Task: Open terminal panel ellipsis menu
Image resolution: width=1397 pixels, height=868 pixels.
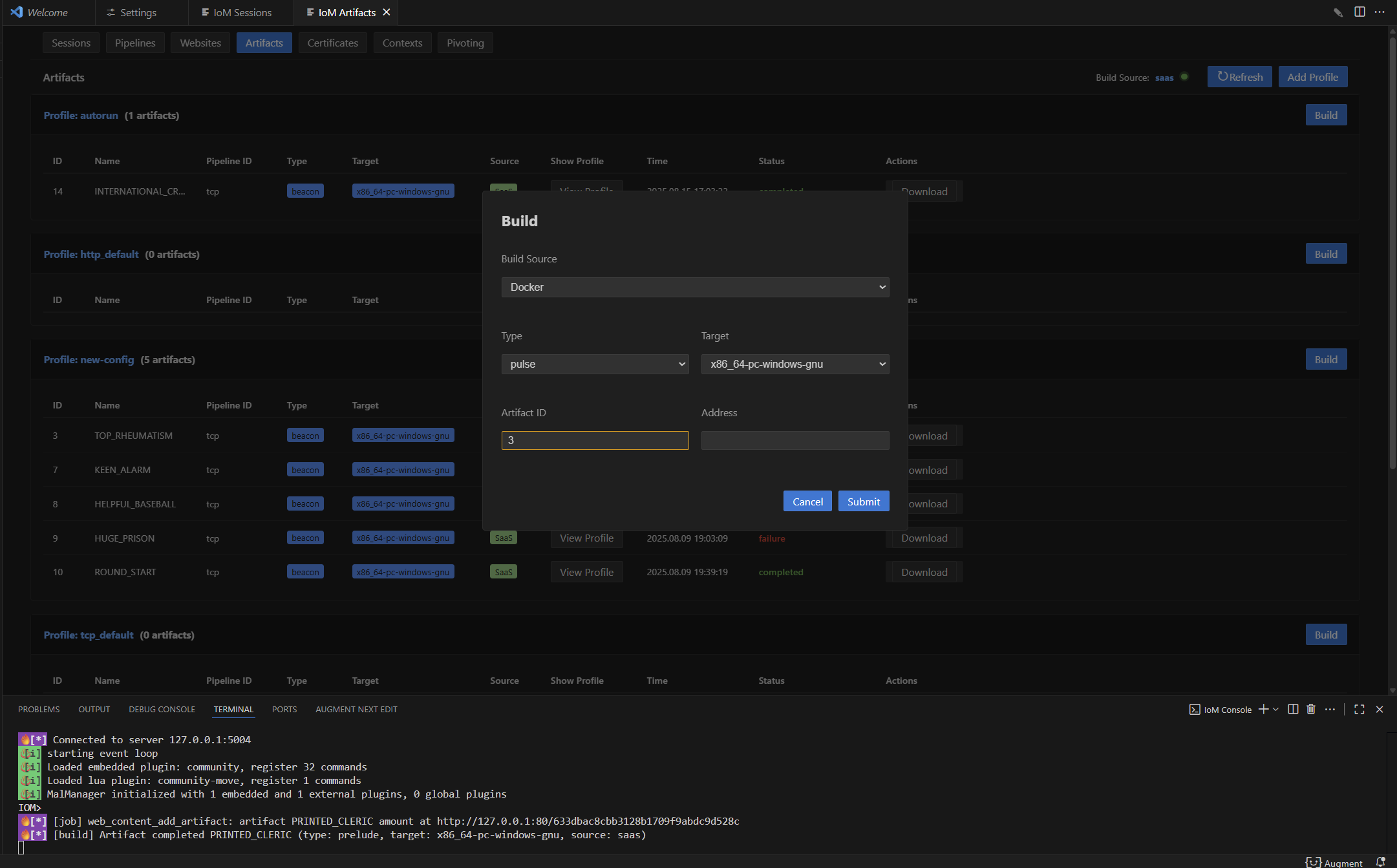Action: click(1330, 709)
